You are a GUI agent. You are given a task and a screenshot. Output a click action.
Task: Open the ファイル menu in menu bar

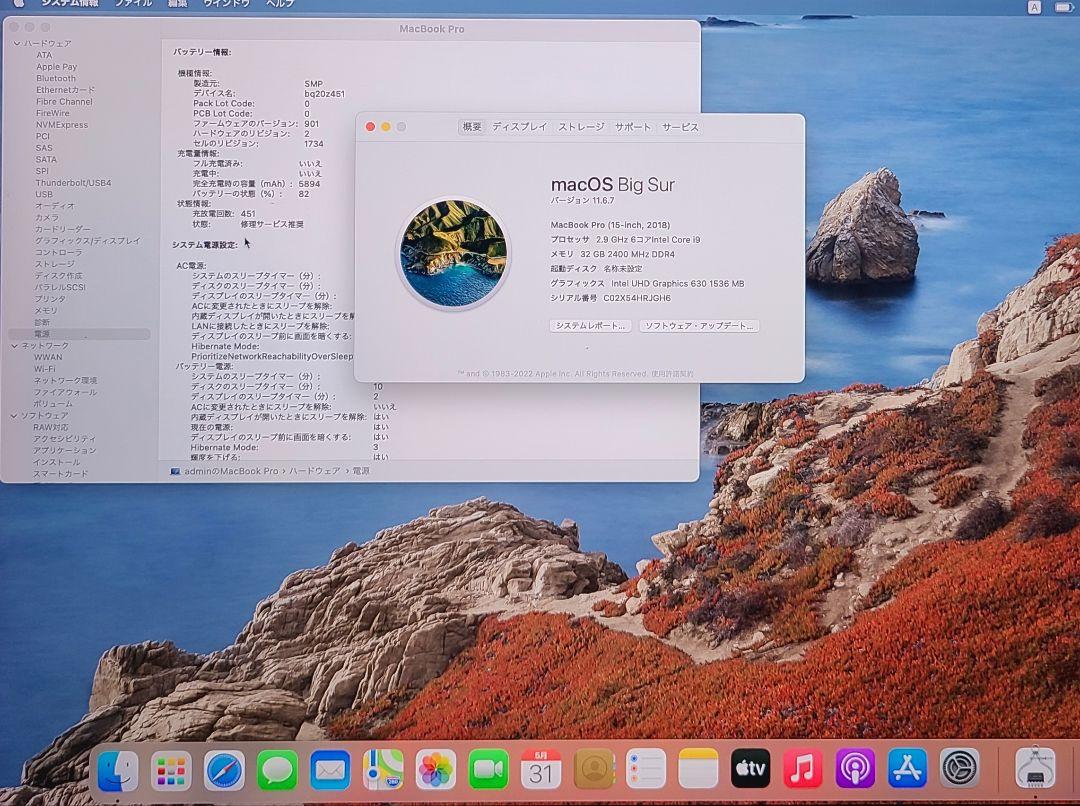(133, 4)
